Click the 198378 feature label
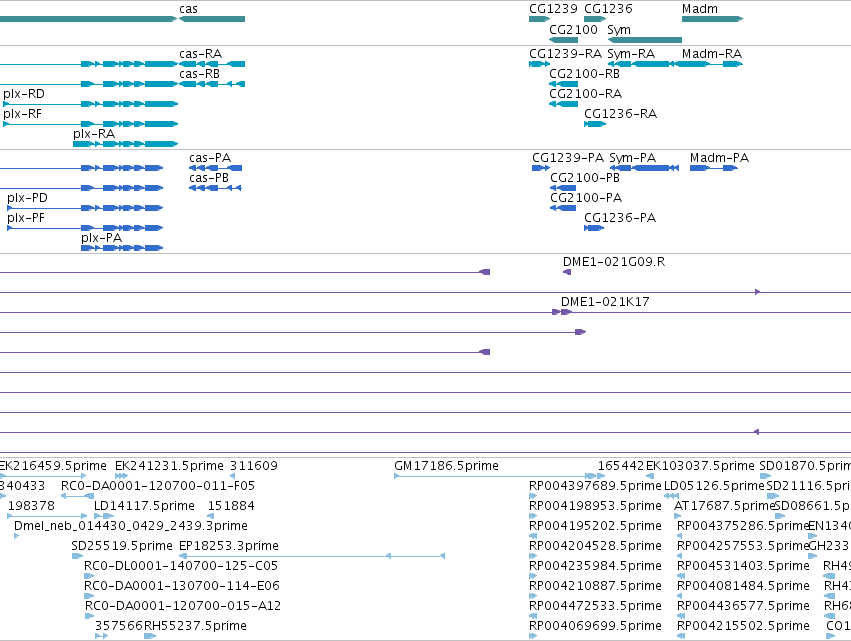Viewport: 851px width, 641px height. (x=31, y=506)
